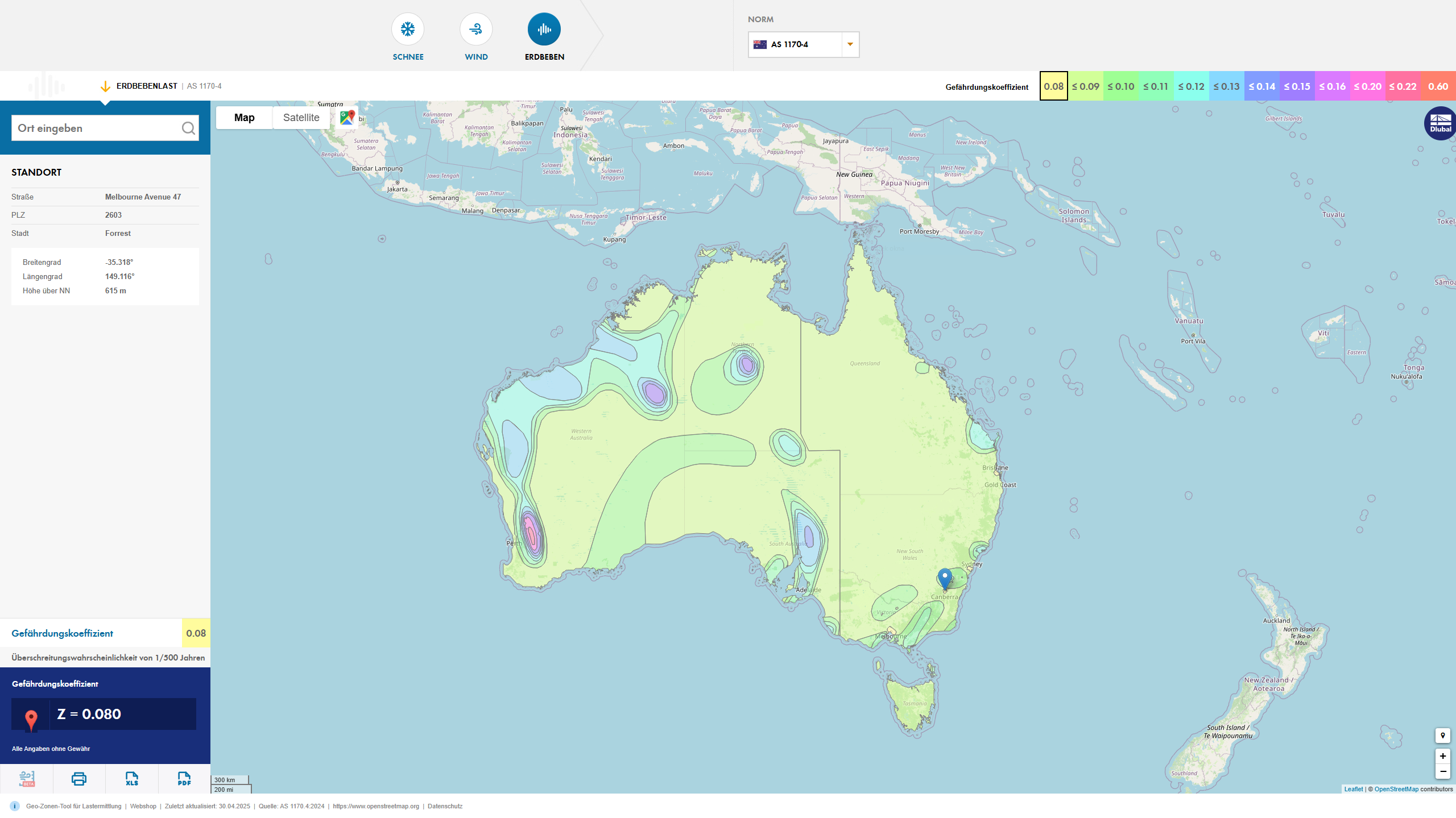Export results as XLS
The image size is (1456, 818).
click(x=132, y=779)
